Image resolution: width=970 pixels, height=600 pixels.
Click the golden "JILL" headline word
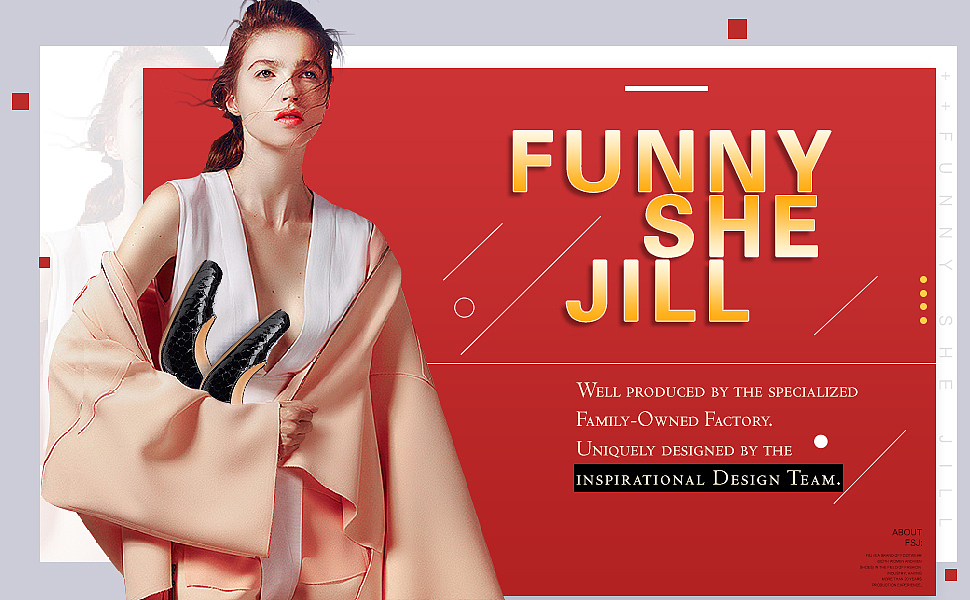[658, 291]
